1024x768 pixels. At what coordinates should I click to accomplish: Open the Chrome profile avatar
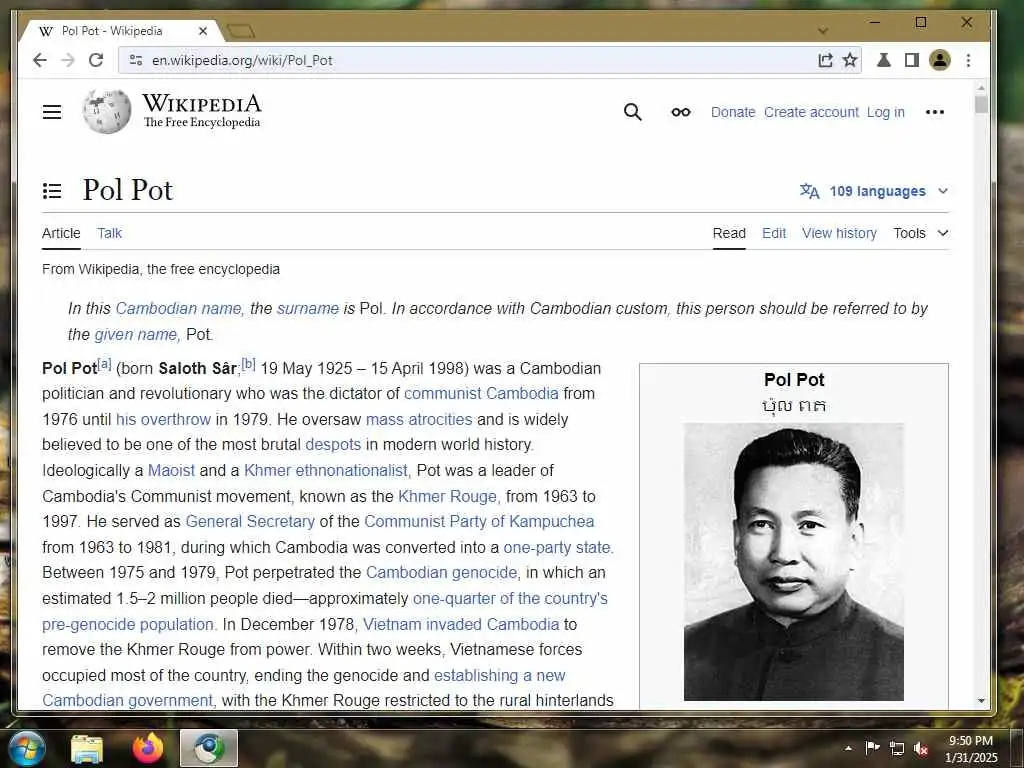point(940,60)
